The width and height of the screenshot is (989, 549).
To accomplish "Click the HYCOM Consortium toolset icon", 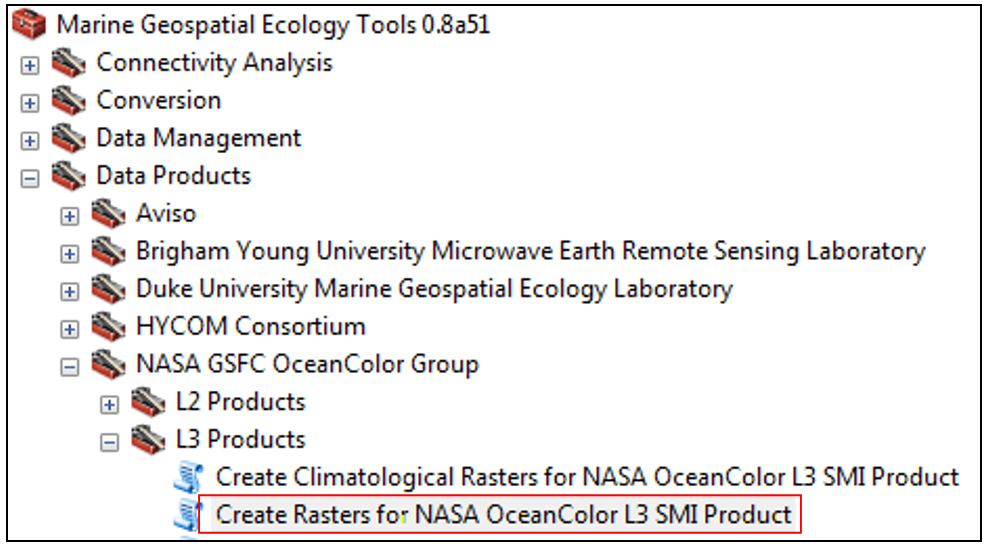I will (109, 327).
